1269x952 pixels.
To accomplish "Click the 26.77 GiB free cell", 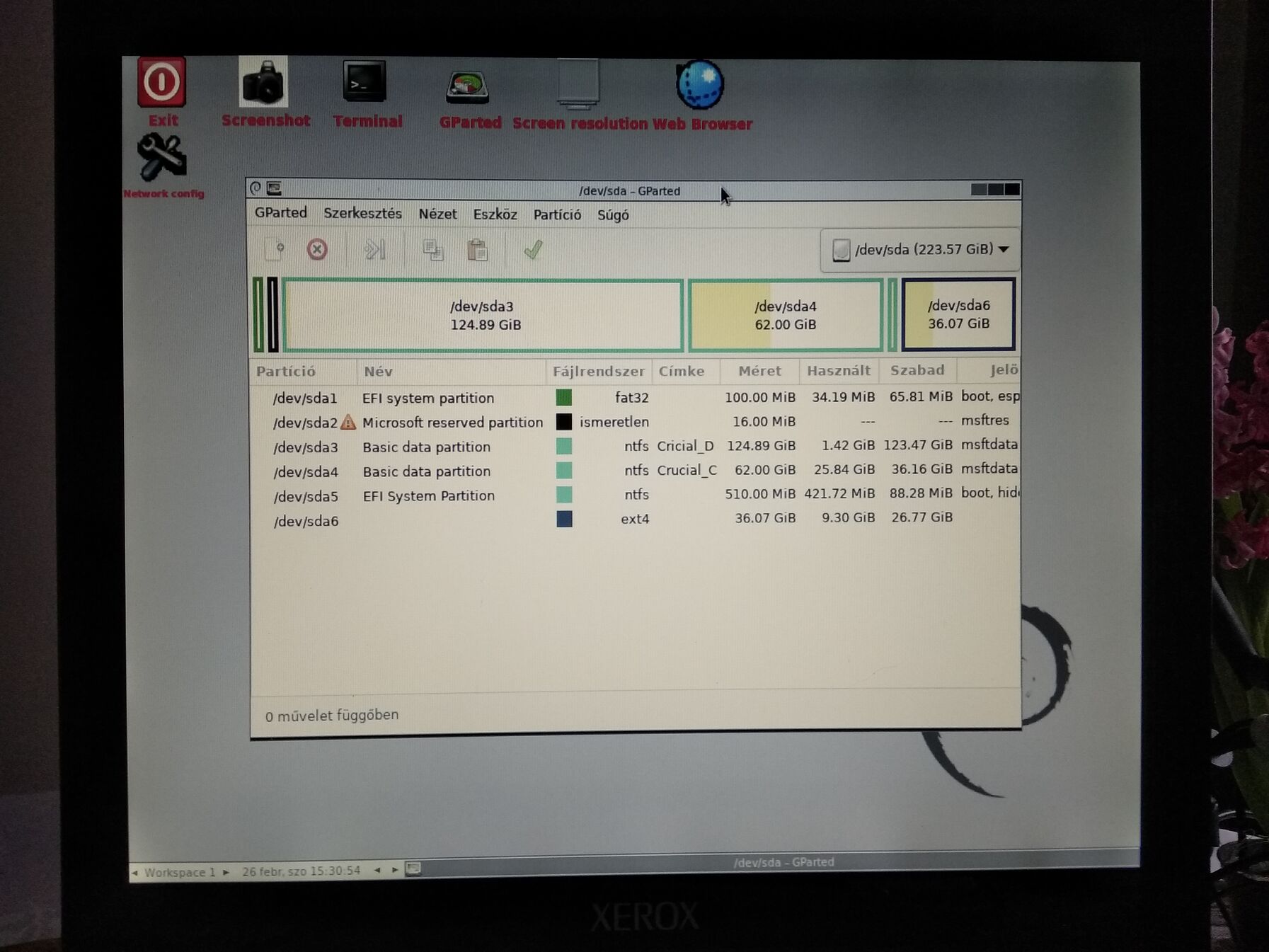I will coord(922,517).
